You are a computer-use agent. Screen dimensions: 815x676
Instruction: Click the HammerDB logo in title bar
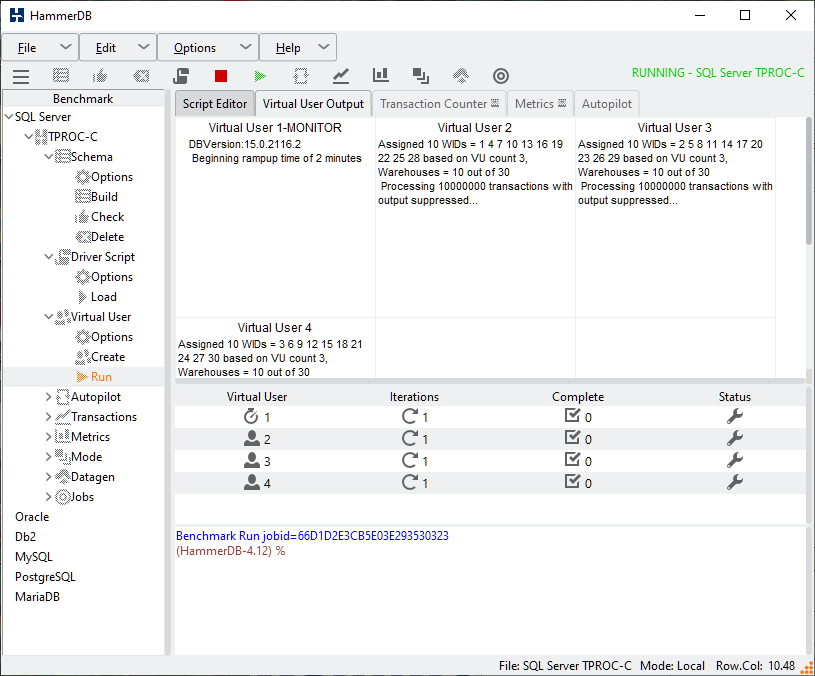(x=17, y=15)
